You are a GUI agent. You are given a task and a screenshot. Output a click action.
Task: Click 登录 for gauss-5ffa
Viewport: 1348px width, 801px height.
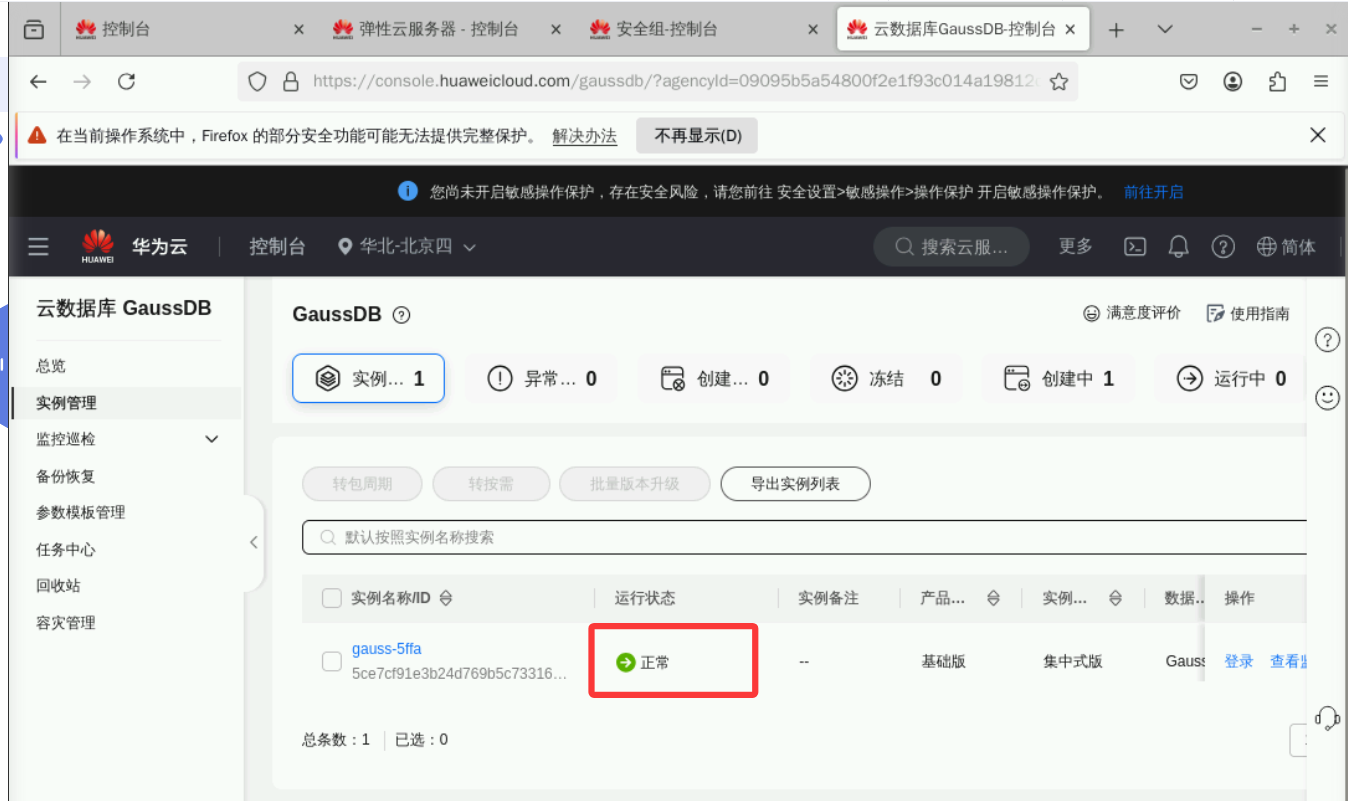(1239, 661)
